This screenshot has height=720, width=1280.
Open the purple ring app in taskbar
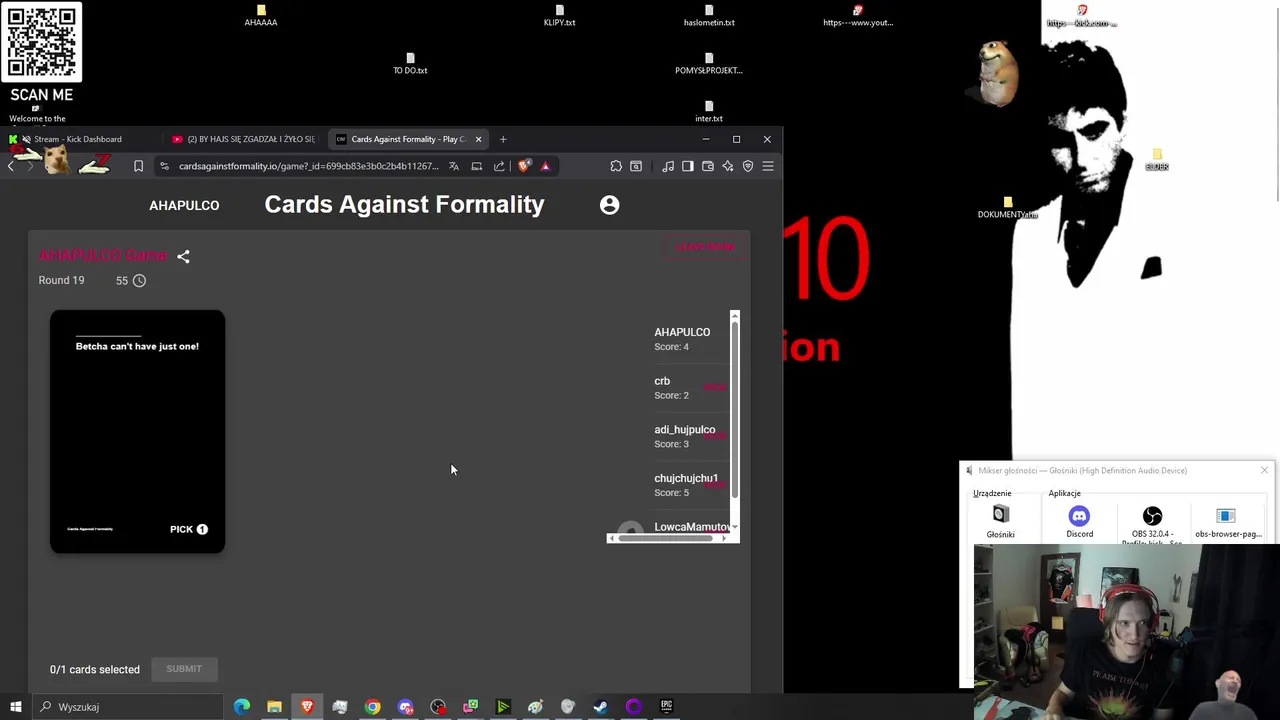pyautogui.click(x=633, y=707)
